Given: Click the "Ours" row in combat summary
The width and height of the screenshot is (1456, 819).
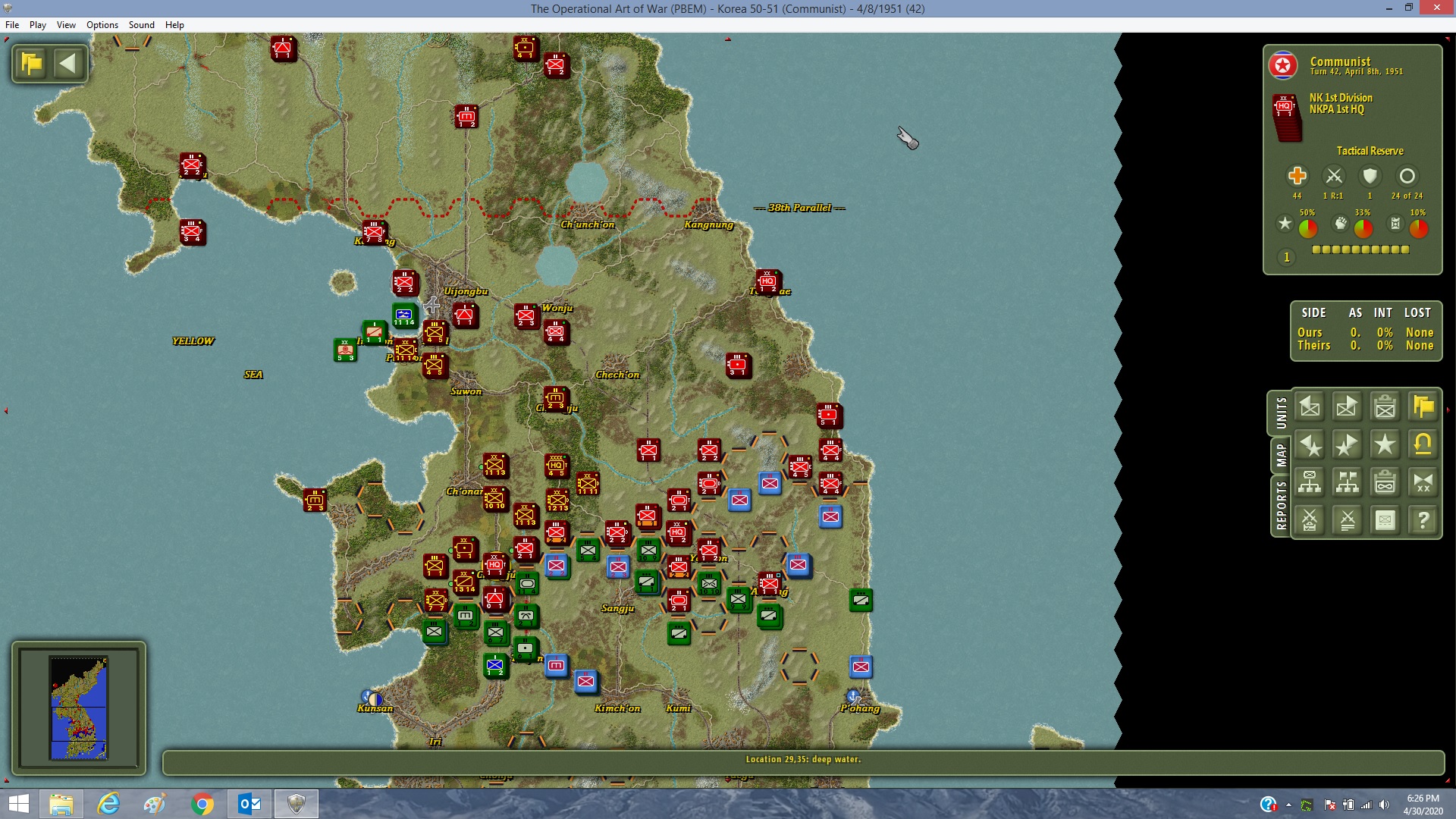Looking at the screenshot, I should (1365, 332).
